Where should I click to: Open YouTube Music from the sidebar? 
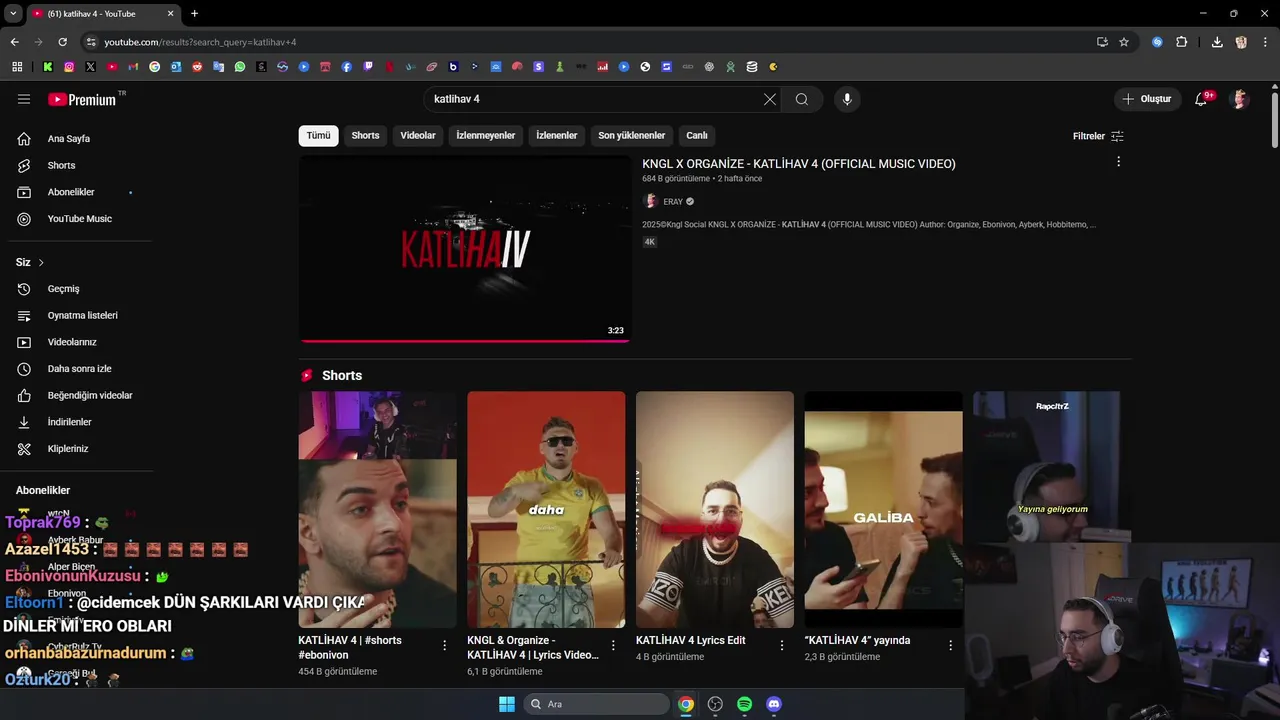(x=80, y=219)
